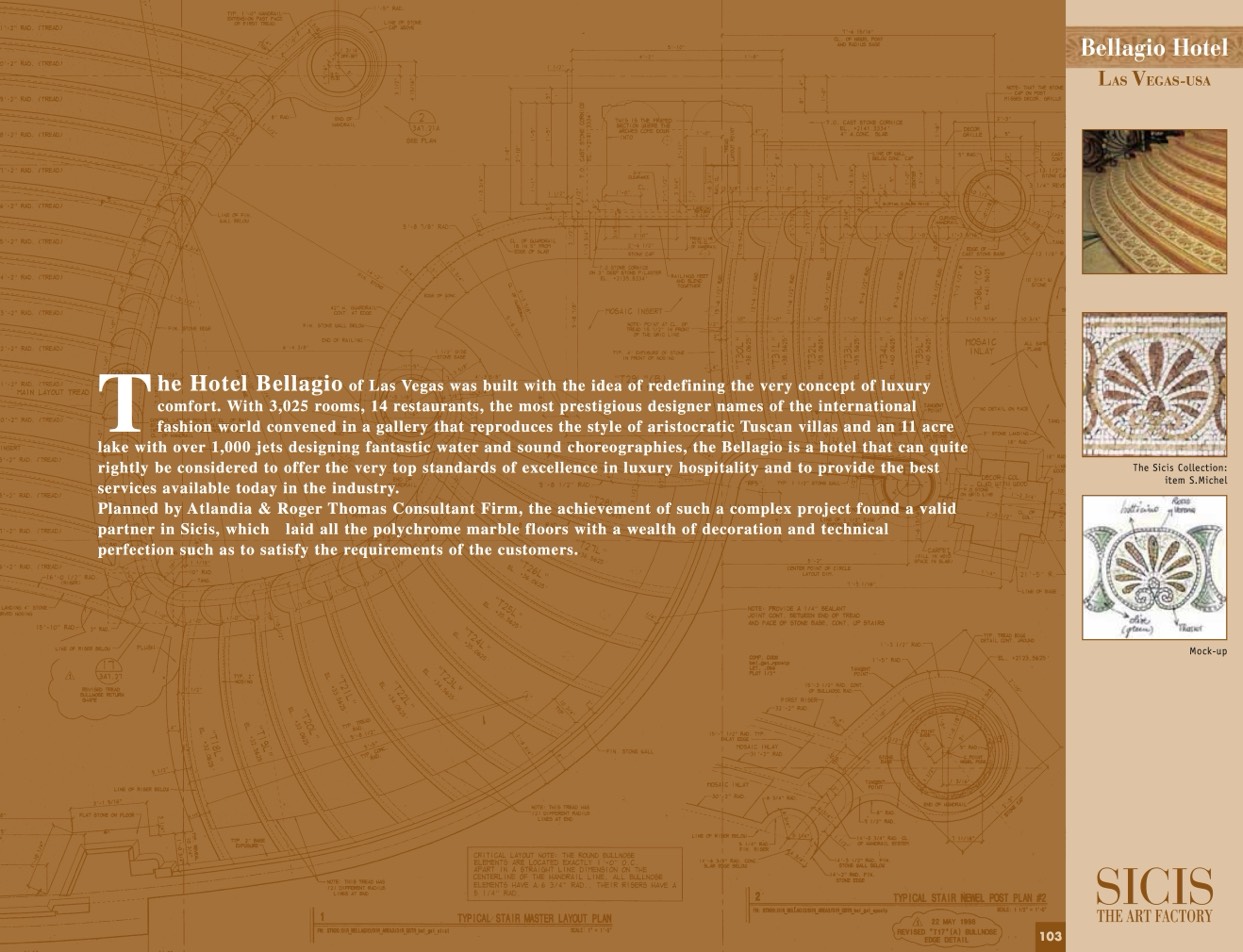Open the S.Michel mosaic palmette image
The width and height of the screenshot is (1243, 952).
click(1153, 384)
